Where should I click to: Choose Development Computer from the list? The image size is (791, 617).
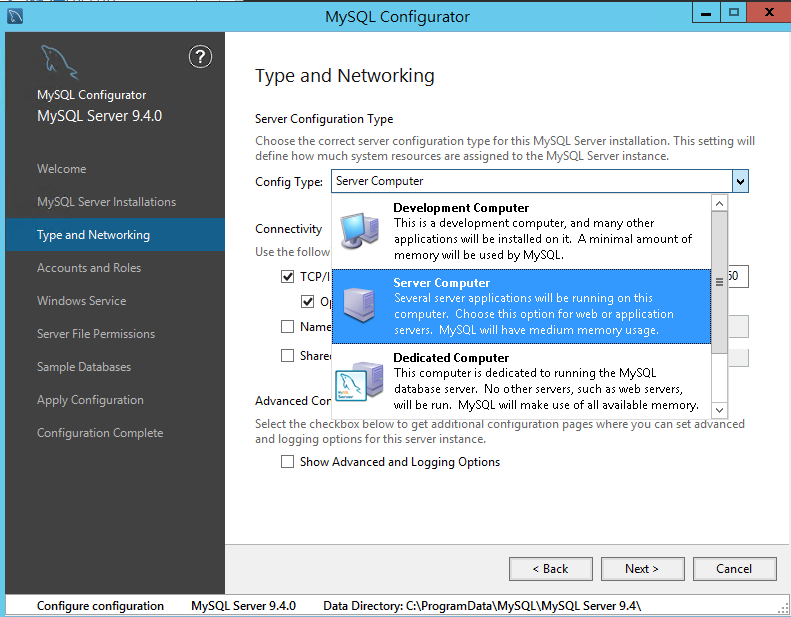point(521,231)
